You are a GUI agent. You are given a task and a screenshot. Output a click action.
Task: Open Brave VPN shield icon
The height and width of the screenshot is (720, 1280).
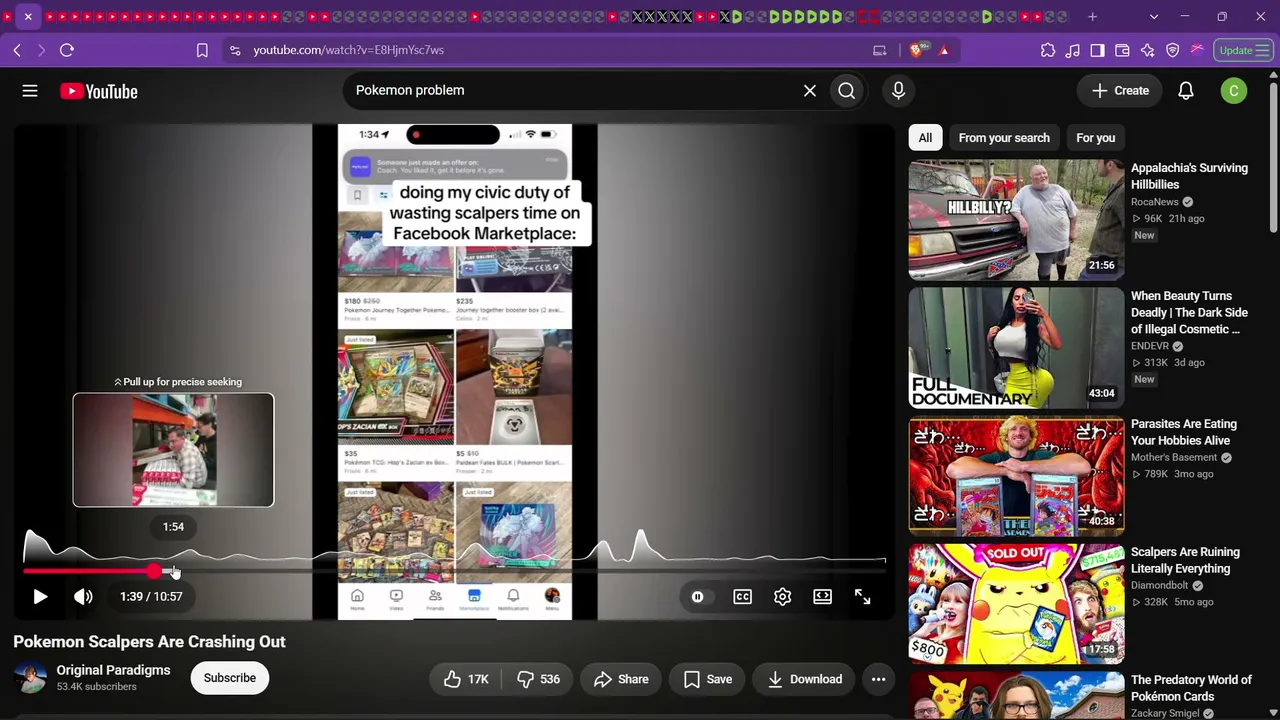point(1172,50)
